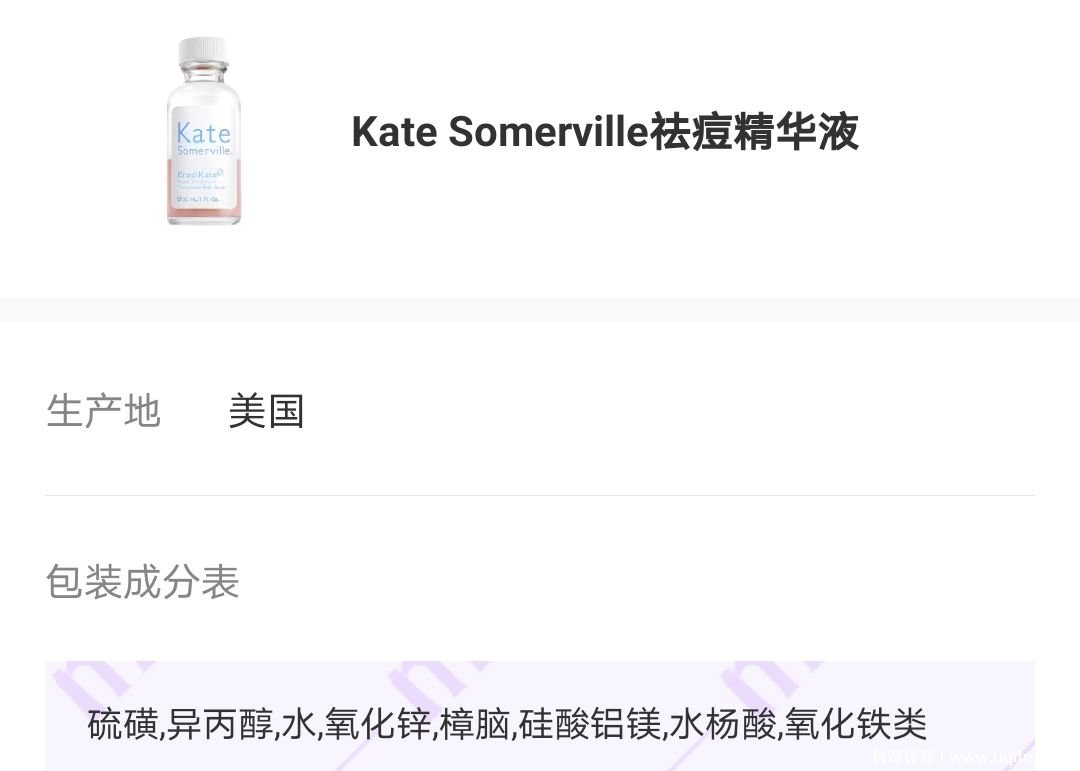The image size is (1080, 771).
Task: Click the EradiKate text on bottle label
Action: click(x=200, y=174)
